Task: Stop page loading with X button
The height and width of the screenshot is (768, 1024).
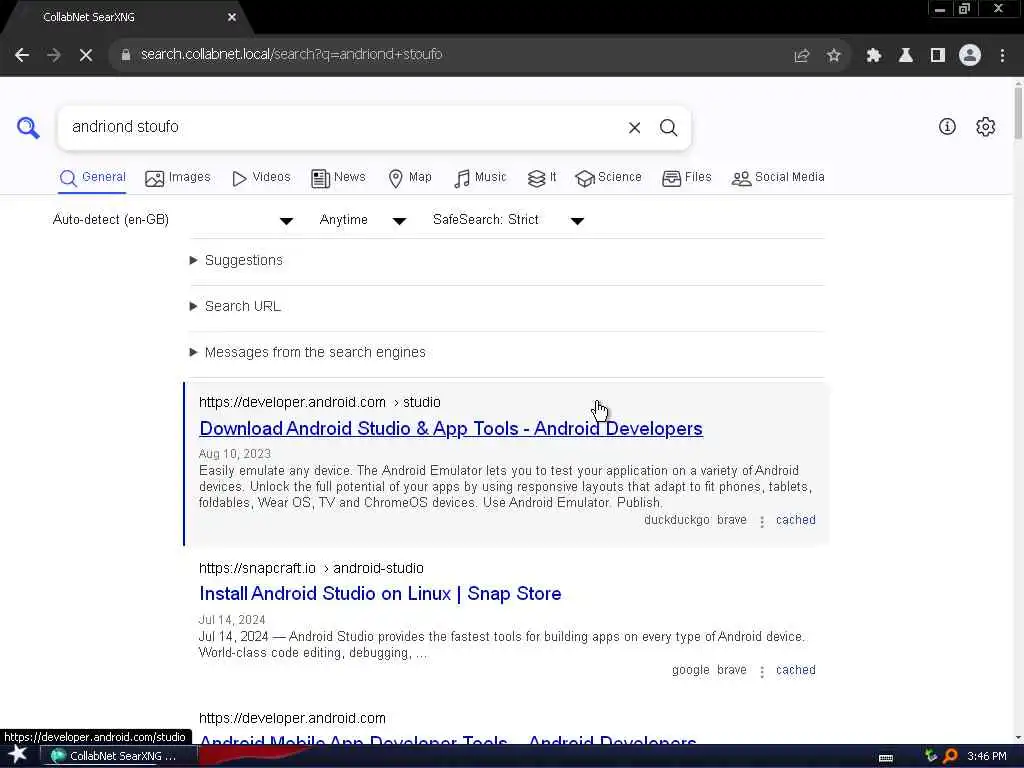Action: coord(86,55)
